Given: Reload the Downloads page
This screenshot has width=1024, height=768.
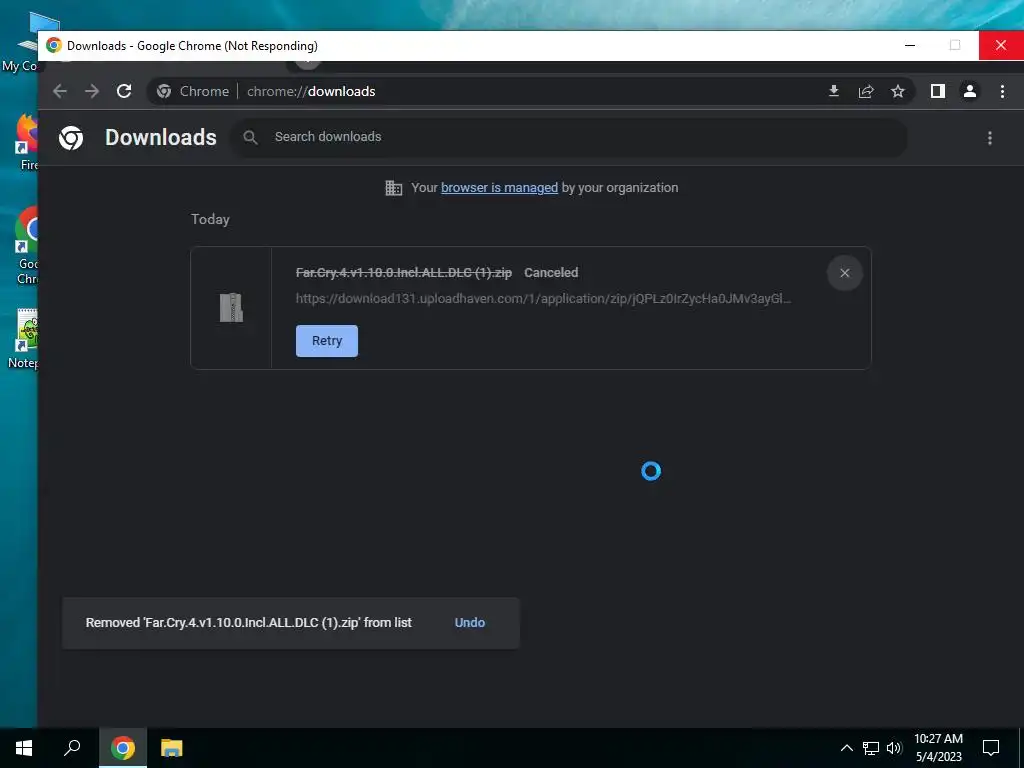Looking at the screenshot, I should [124, 91].
